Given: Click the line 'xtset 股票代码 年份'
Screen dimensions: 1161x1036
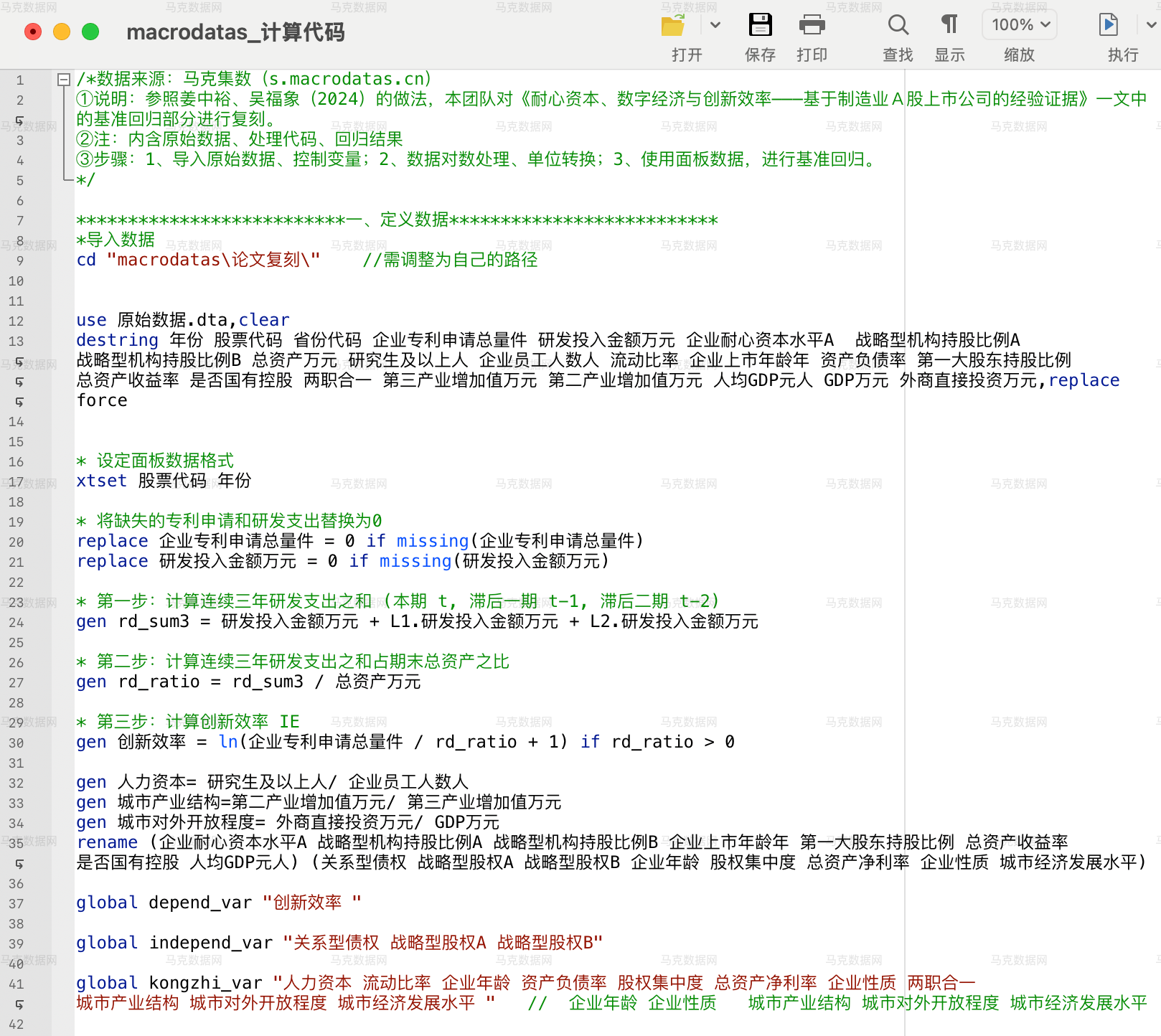Looking at the screenshot, I should click(x=164, y=481).
